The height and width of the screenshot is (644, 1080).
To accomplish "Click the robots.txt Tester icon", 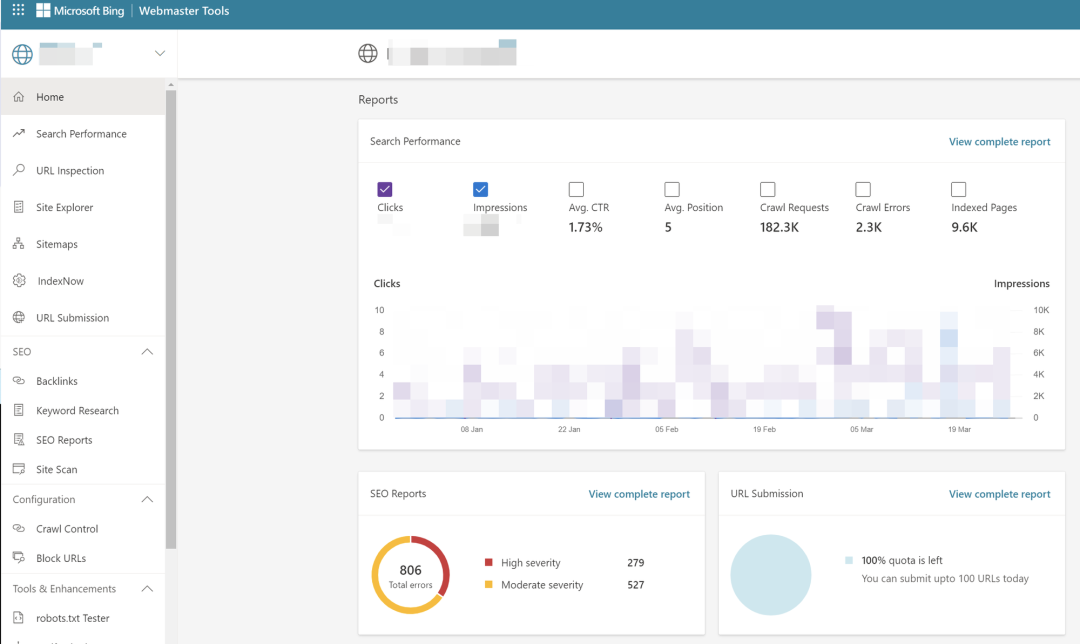I will point(19,618).
